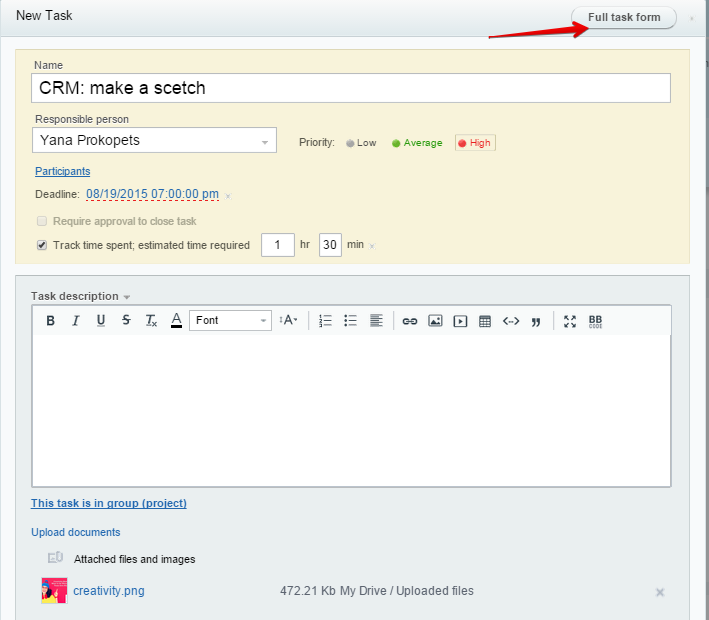This screenshot has height=620, width=709.
Task: Toggle bold formatting in description editor
Action: coord(51,321)
